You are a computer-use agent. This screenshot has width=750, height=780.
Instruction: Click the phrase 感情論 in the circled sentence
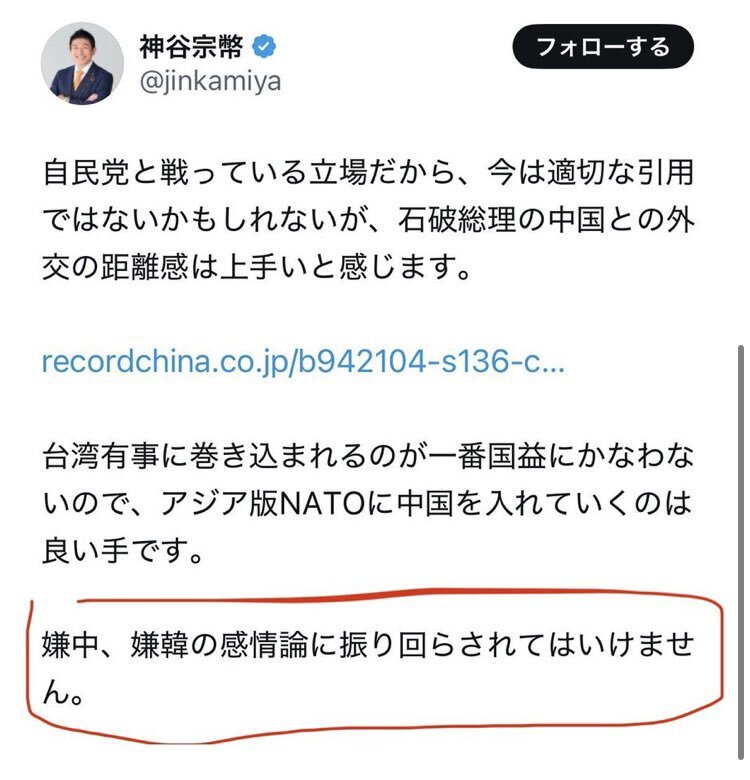[264, 645]
